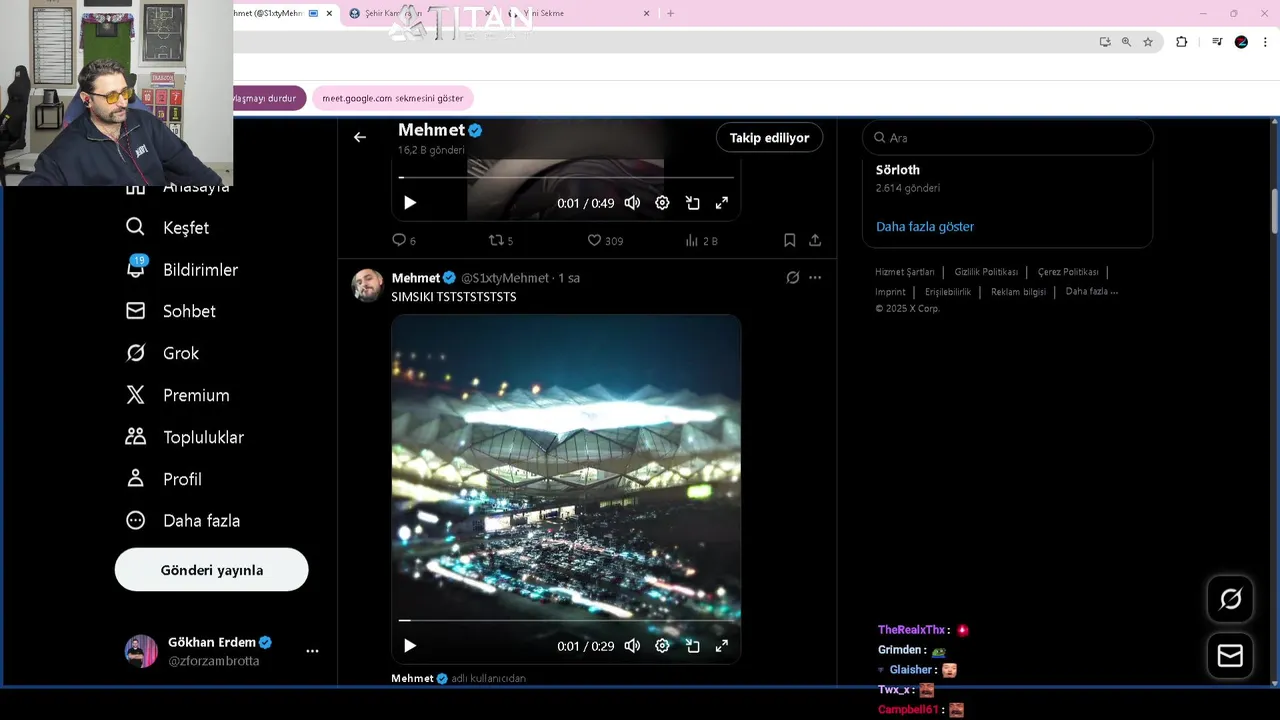Open the more options on SIMSIKI post
This screenshot has width=1280, height=720.
[815, 277]
